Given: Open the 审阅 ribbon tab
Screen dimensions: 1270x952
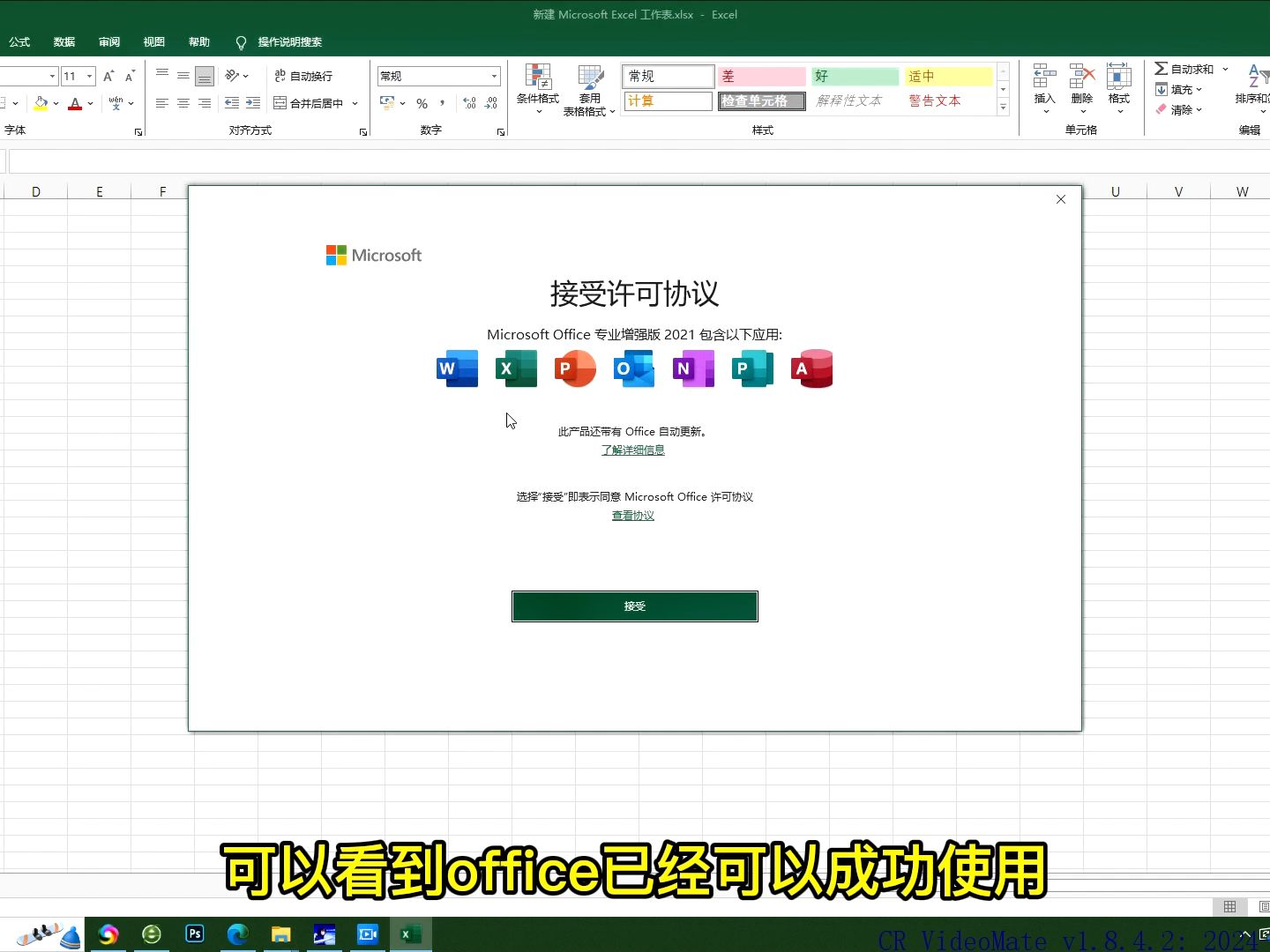Looking at the screenshot, I should pos(109,41).
